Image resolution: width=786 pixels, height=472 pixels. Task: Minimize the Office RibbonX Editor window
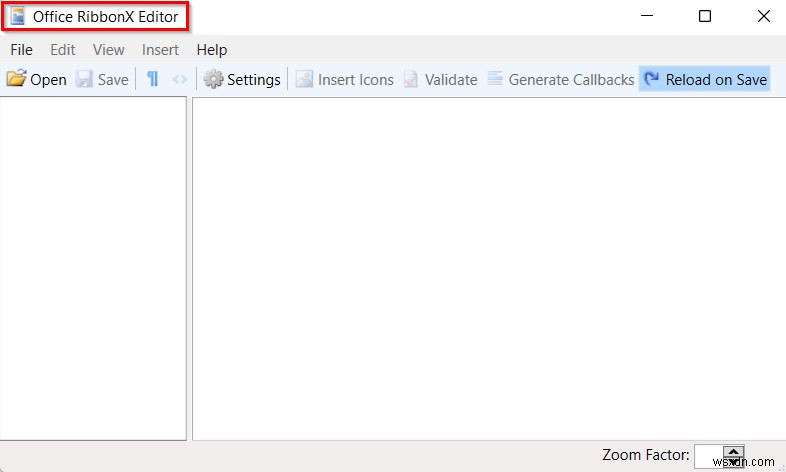click(x=647, y=16)
